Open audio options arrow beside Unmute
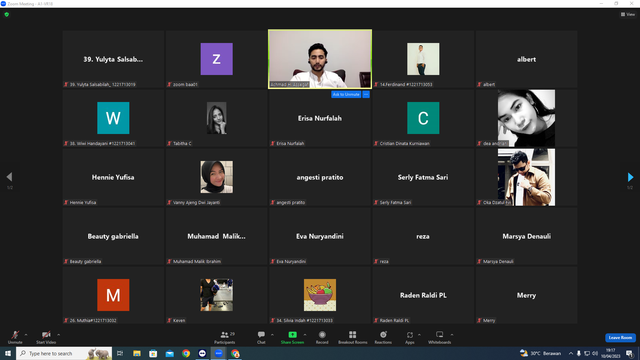The image size is (640, 360). [26, 335]
